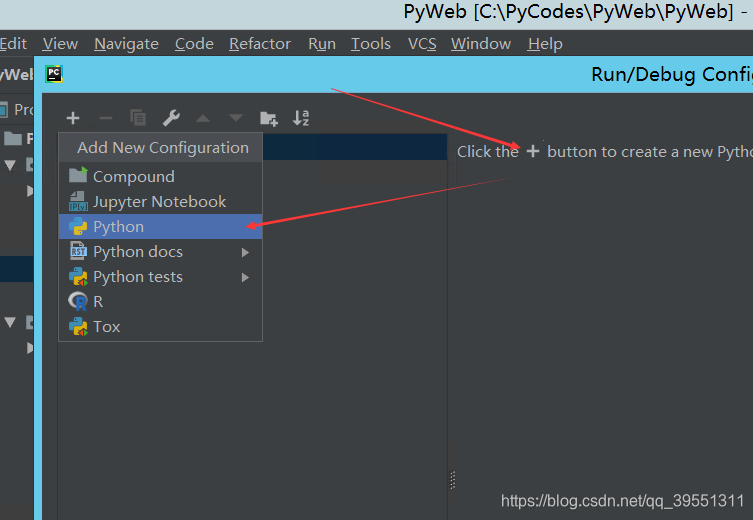Click the Copy Configuration icon
The image size is (753, 520).
[138, 118]
